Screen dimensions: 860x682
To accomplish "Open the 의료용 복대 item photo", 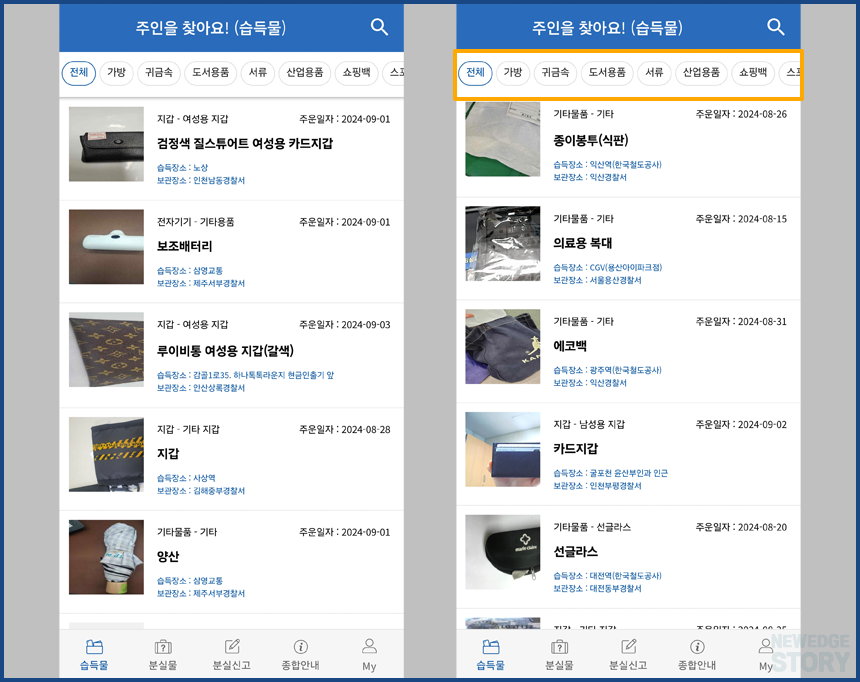I will tap(502, 243).
